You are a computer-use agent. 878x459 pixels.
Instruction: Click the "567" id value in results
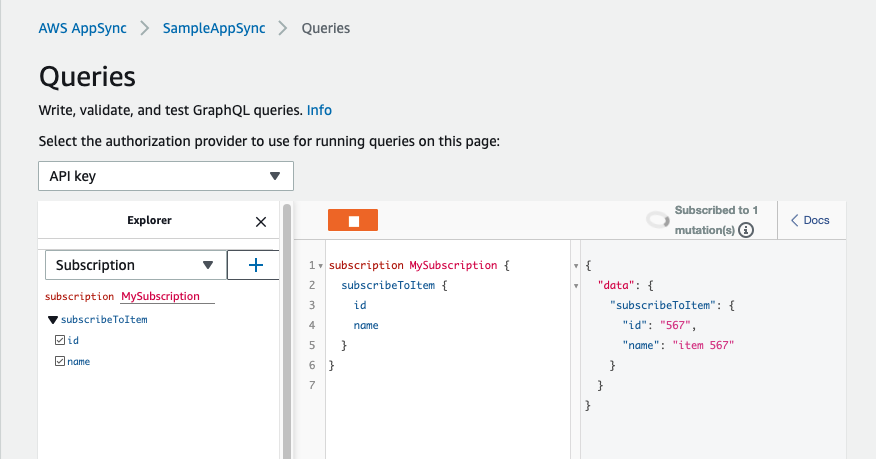click(675, 325)
